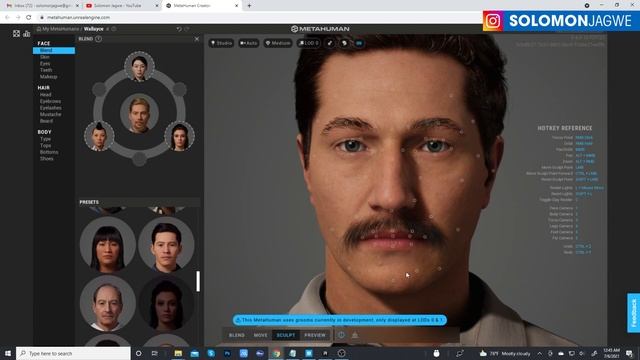Image resolution: width=640 pixels, height=360 pixels.
Task: Switch to Blend mode in bottom bar
Action: tap(237, 335)
